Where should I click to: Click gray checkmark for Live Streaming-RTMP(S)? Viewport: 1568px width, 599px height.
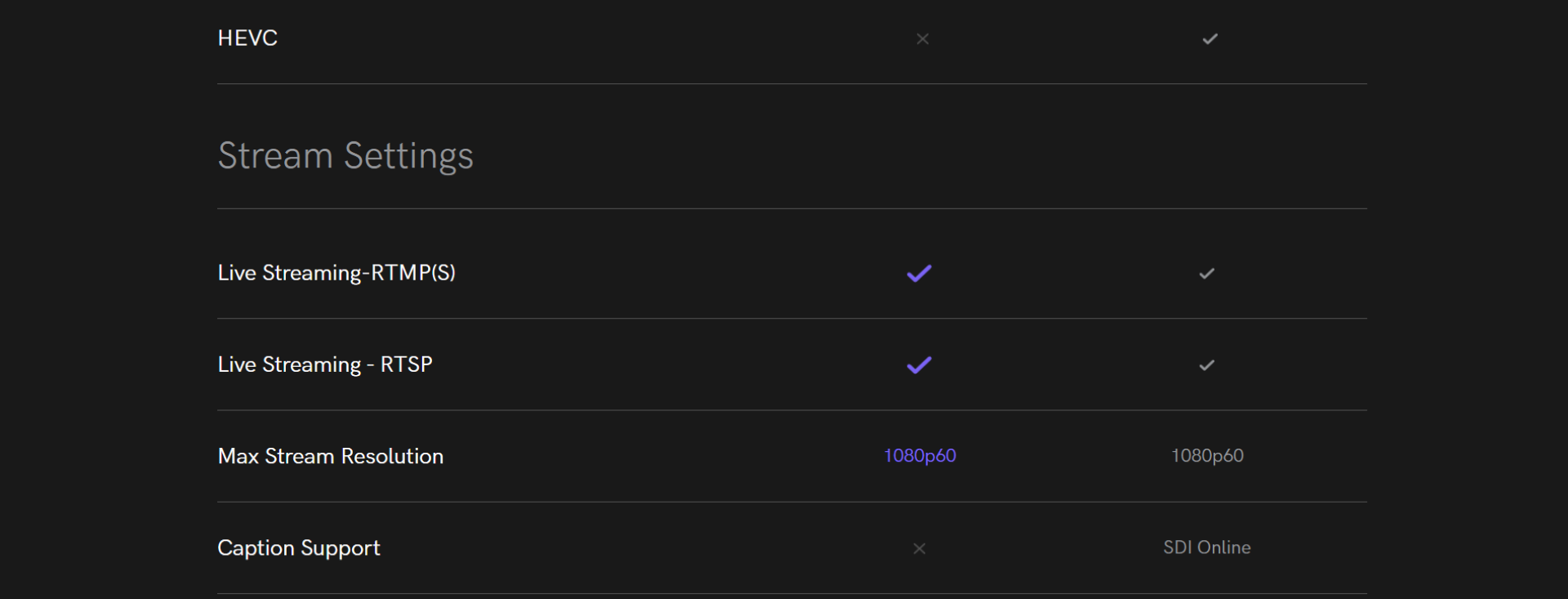click(x=1206, y=273)
